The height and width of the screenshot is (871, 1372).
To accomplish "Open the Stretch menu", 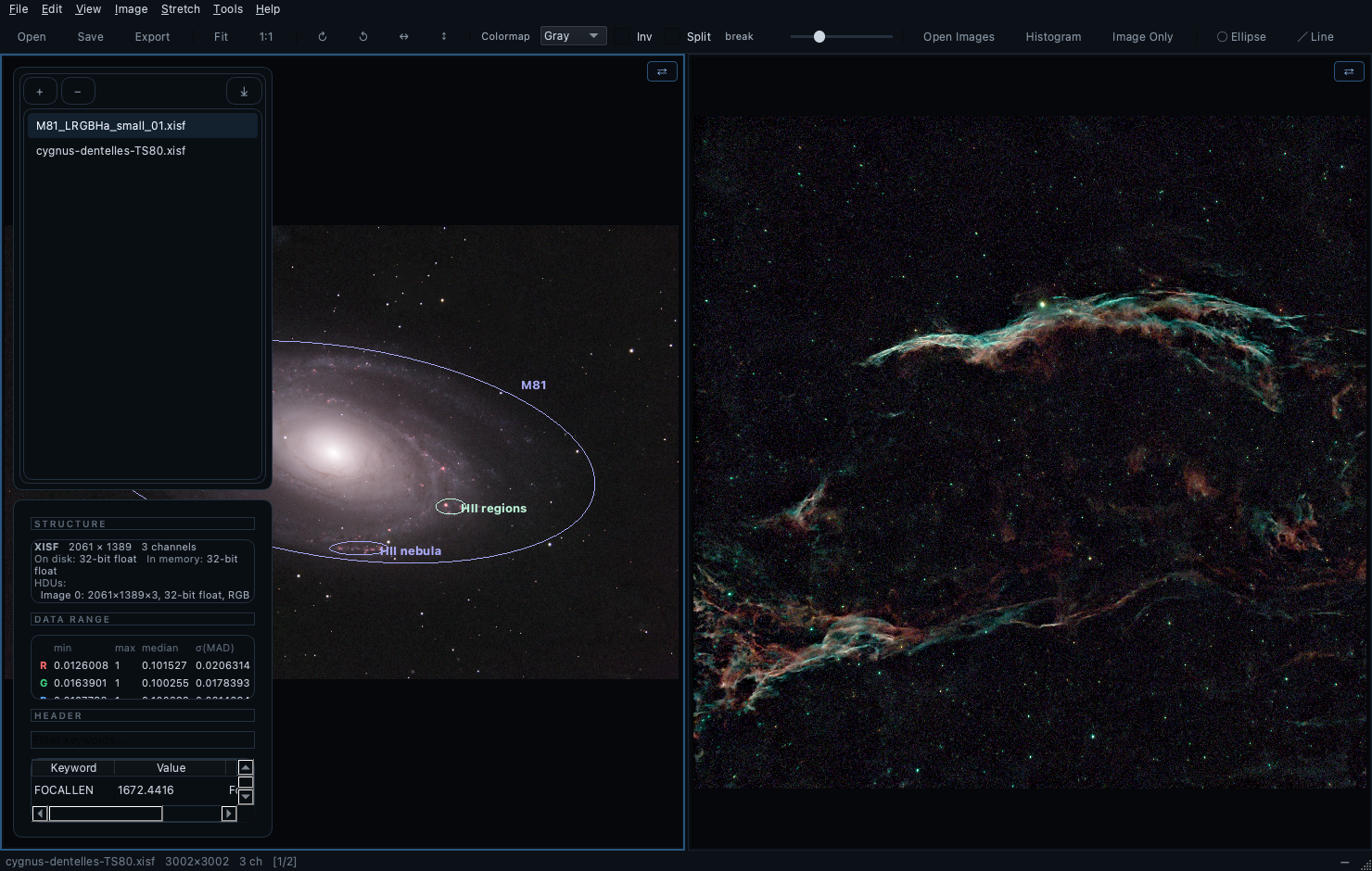I will point(181,9).
